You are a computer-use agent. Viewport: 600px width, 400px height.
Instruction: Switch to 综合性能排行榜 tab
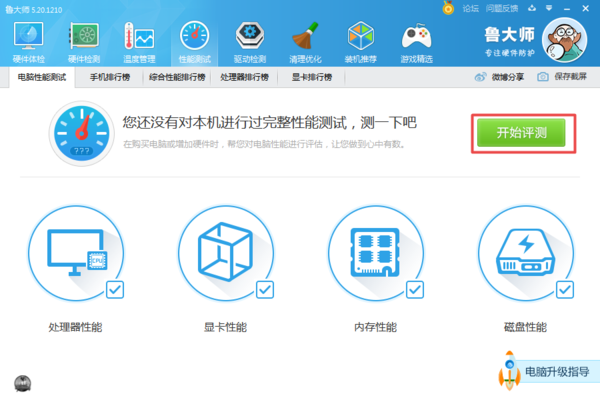pos(177,77)
